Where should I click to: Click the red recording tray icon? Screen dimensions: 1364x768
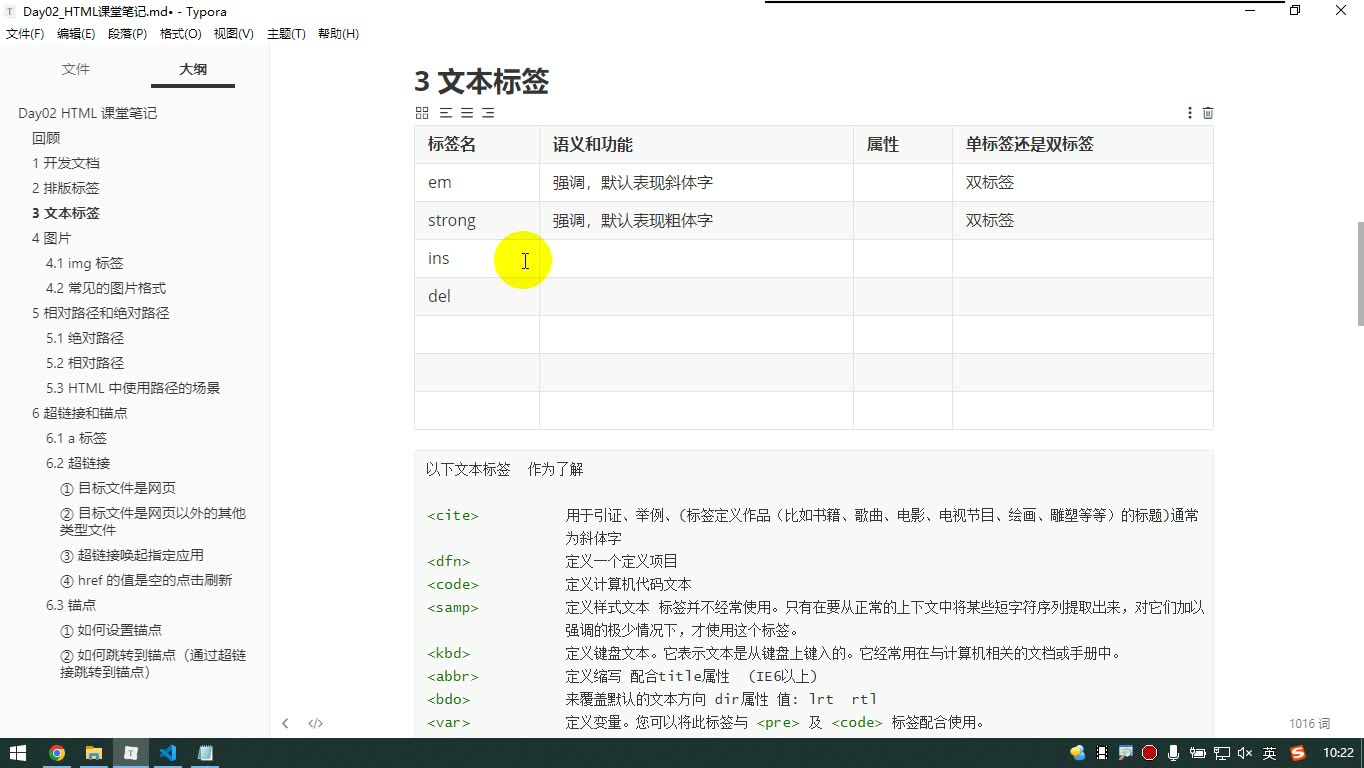[1150, 753]
